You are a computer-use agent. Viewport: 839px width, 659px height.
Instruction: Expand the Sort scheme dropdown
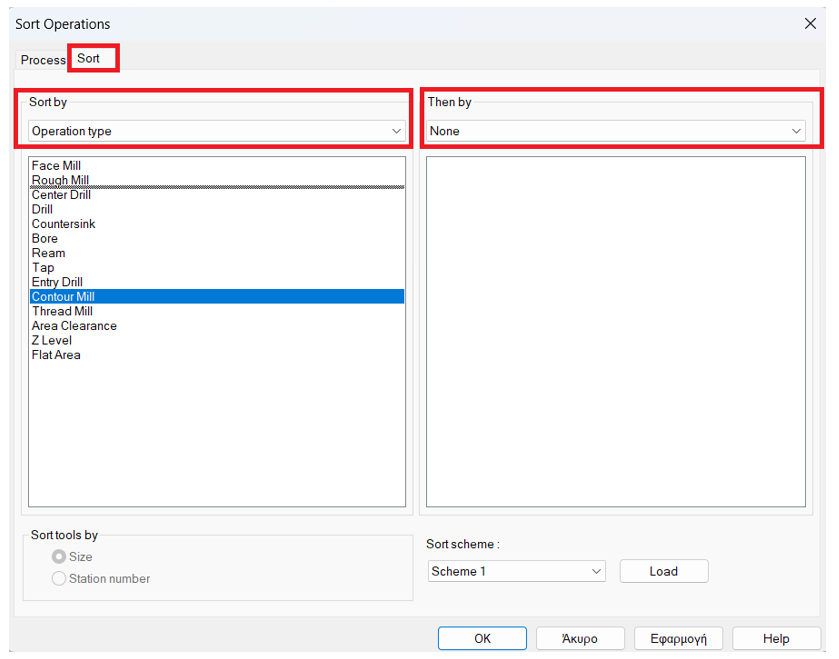pyautogui.click(x=516, y=572)
